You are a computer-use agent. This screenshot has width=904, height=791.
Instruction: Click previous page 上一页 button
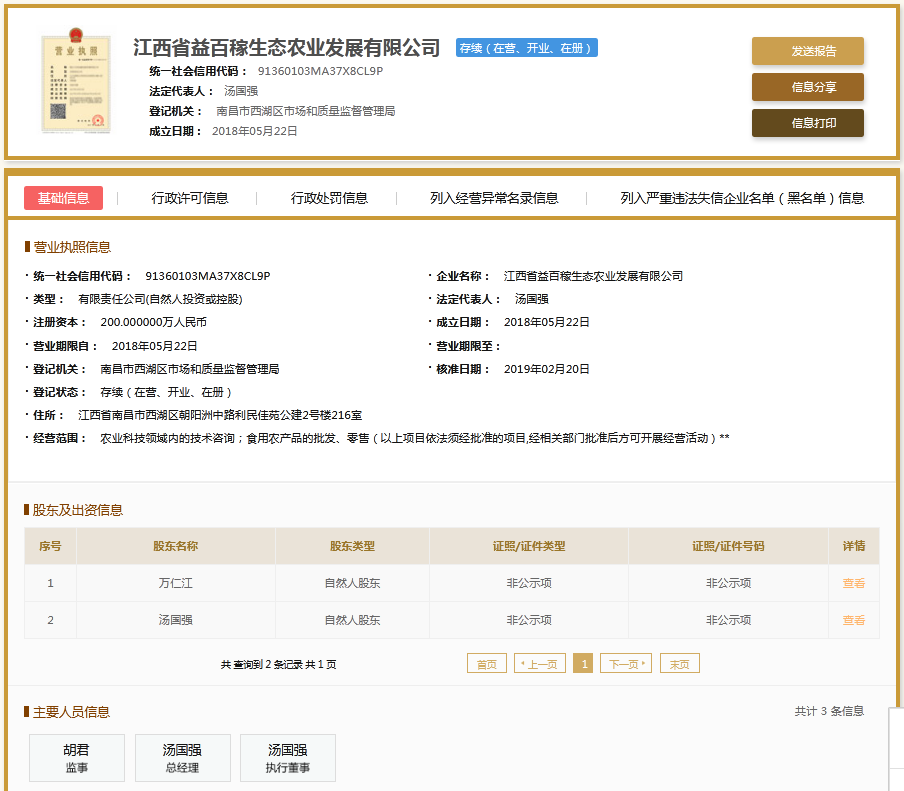pyautogui.click(x=540, y=664)
